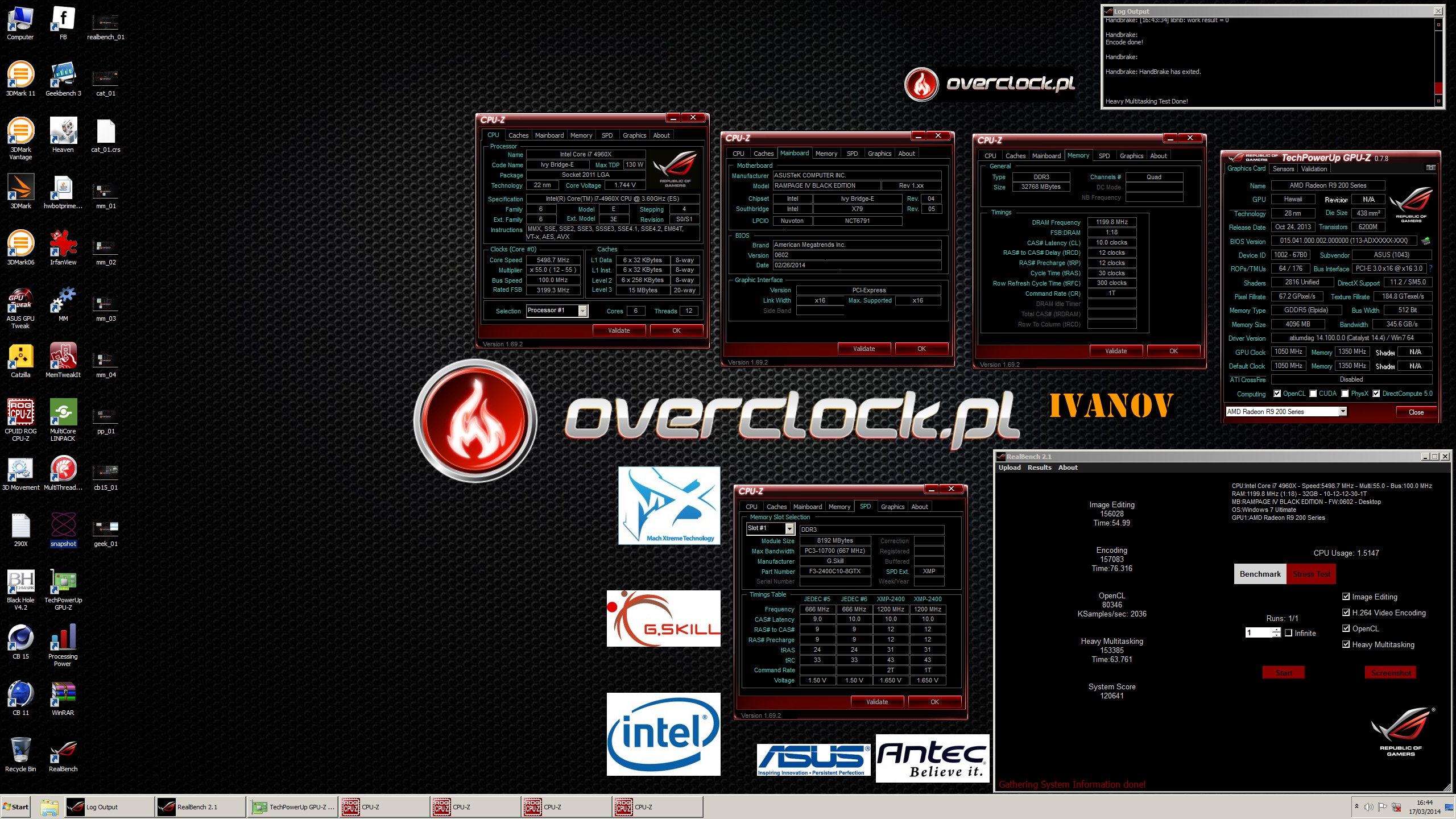Open the About tab in CPU-Z Memory window

1158,156
